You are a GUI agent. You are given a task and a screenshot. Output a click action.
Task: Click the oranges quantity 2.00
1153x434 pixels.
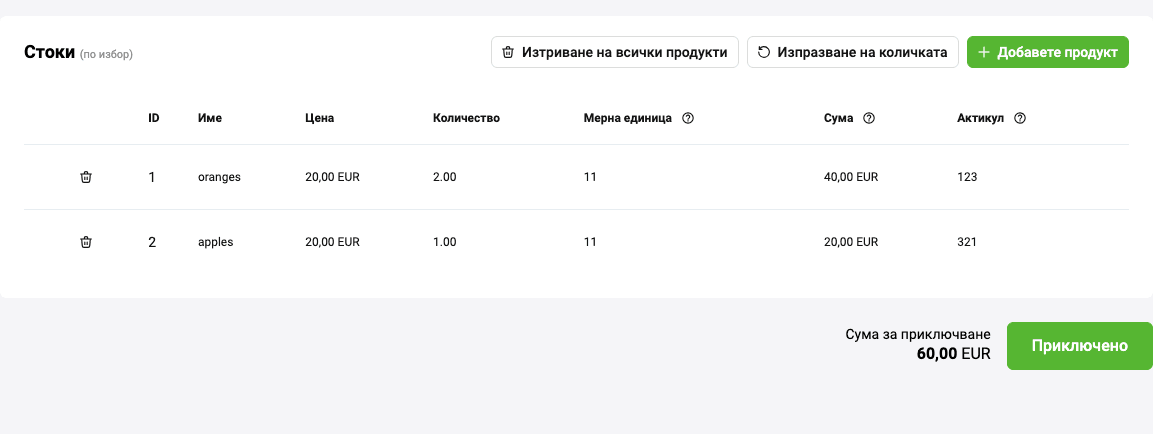click(444, 177)
